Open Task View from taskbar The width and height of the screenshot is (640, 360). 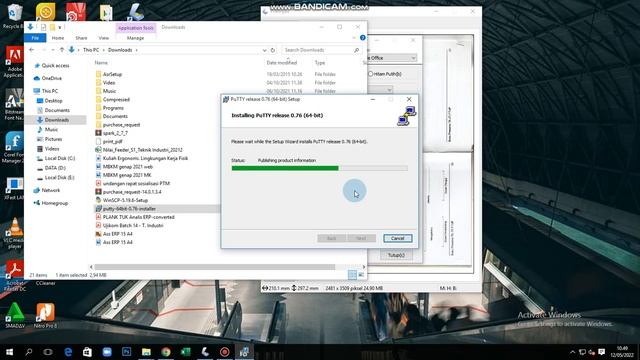pyautogui.click(x=48, y=352)
